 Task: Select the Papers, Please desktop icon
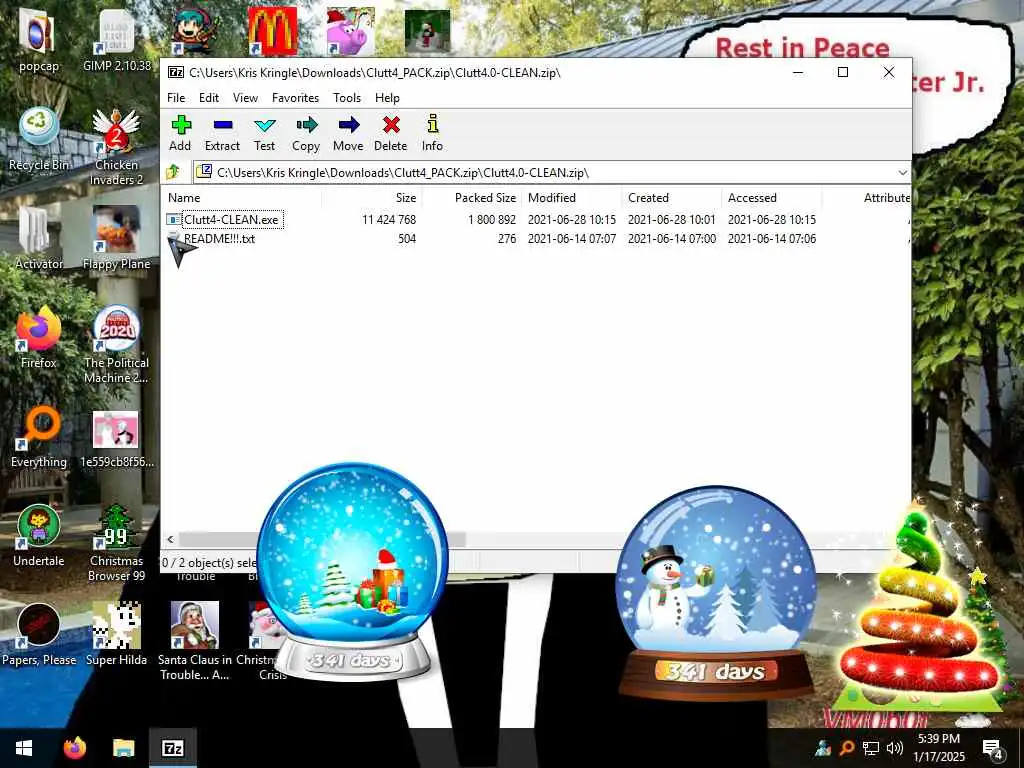click(39, 635)
